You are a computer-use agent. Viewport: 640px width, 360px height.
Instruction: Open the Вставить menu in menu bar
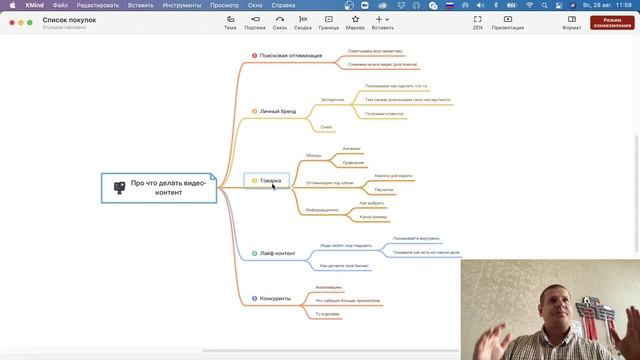click(140, 5)
